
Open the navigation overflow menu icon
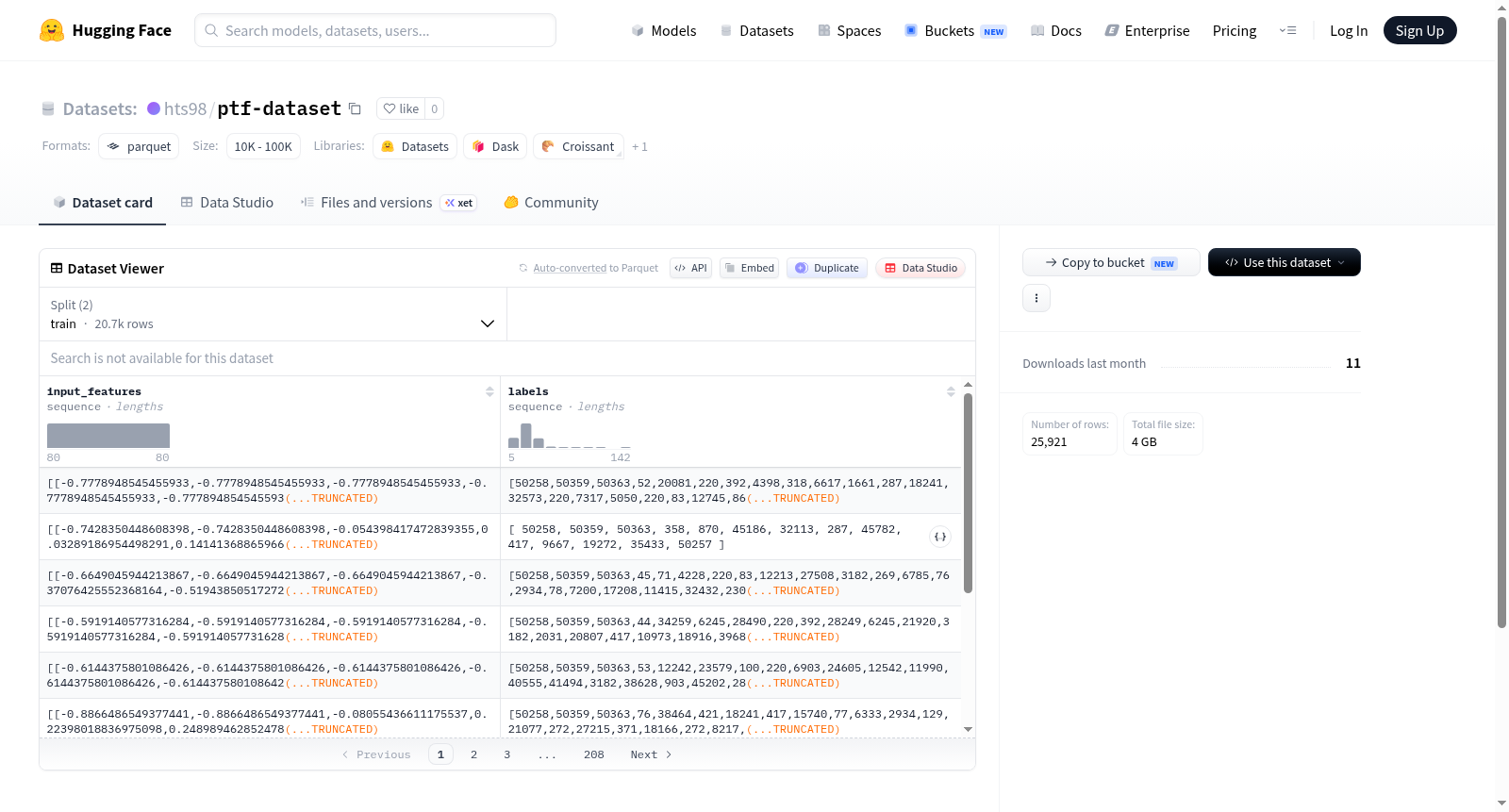tap(1287, 30)
